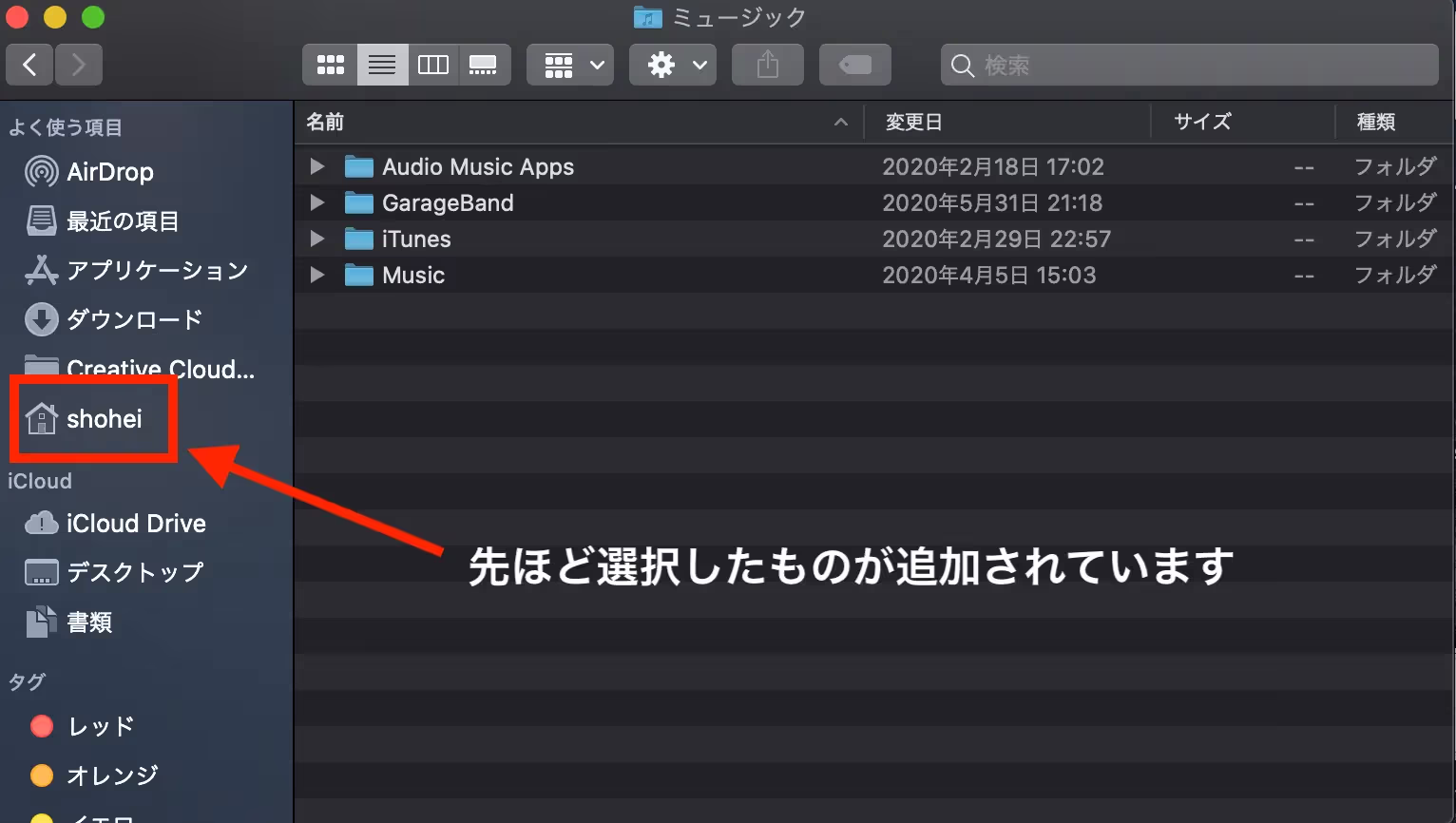Select the レッド tag
This screenshot has width=1456, height=823.
point(82,727)
